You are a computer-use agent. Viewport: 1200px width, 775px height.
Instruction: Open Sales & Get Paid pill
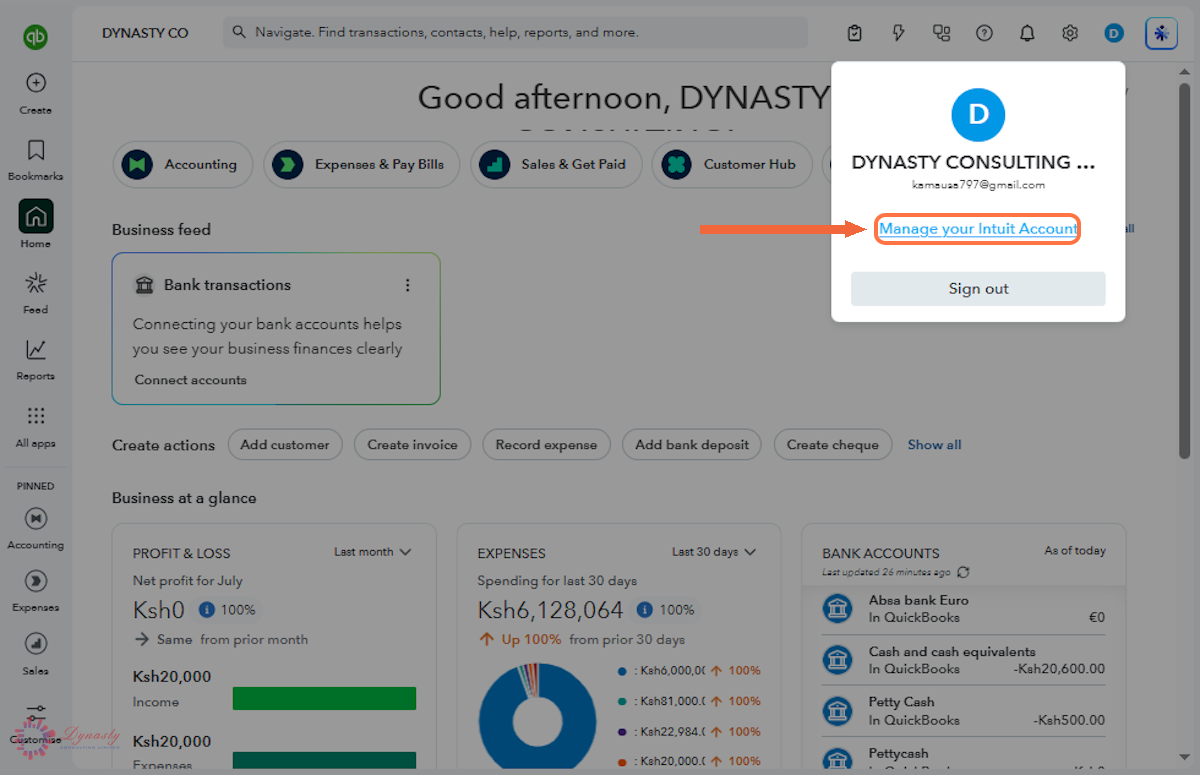point(555,164)
